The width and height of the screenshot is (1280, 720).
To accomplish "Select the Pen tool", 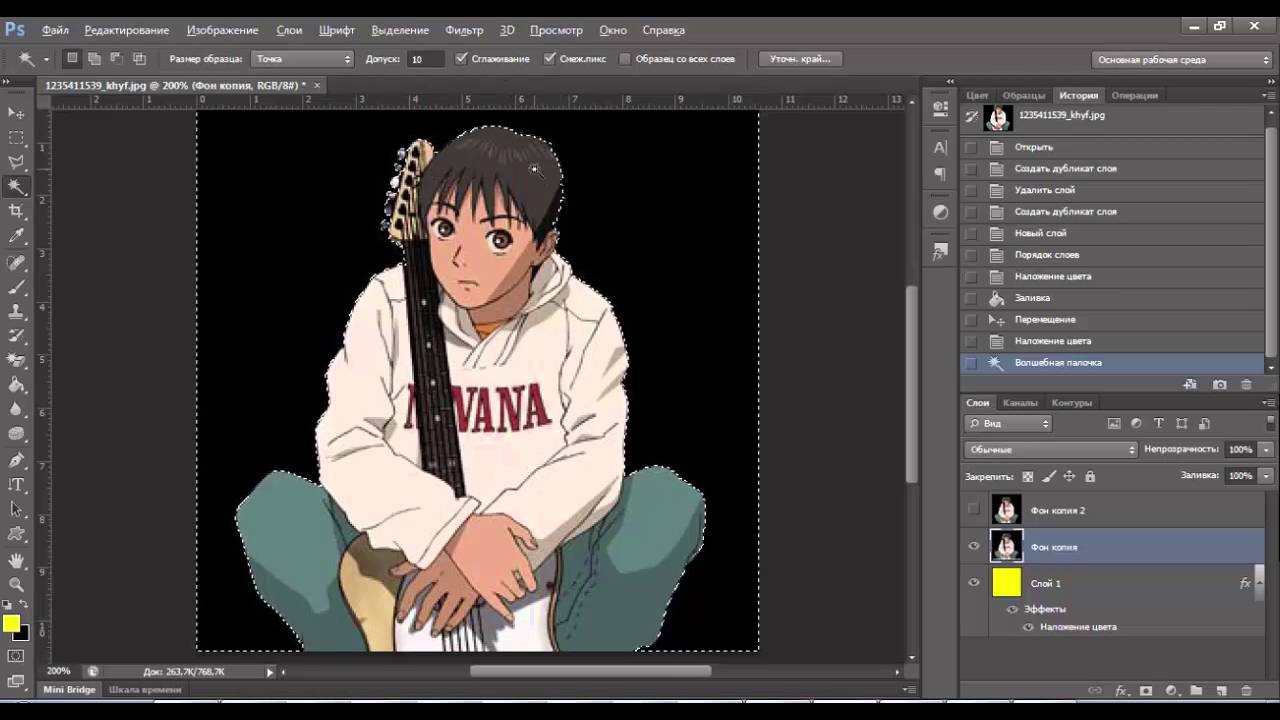I will point(16,460).
